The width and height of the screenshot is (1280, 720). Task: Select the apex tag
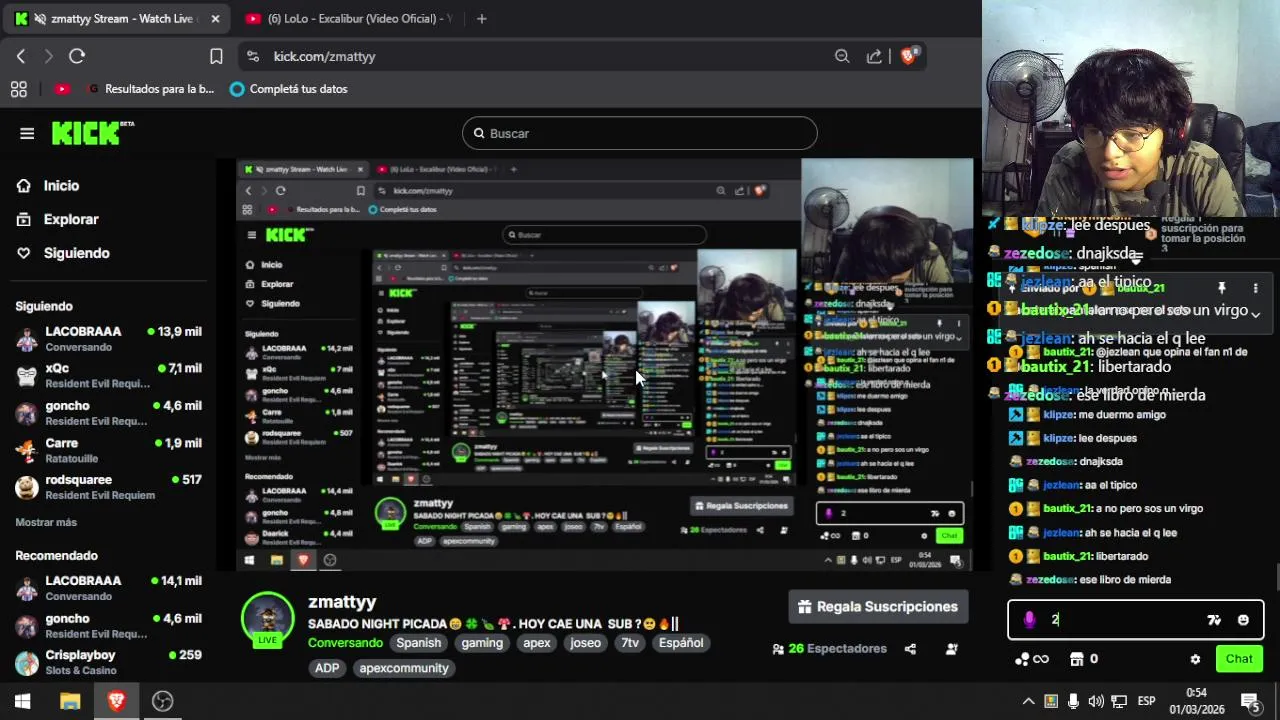click(537, 643)
